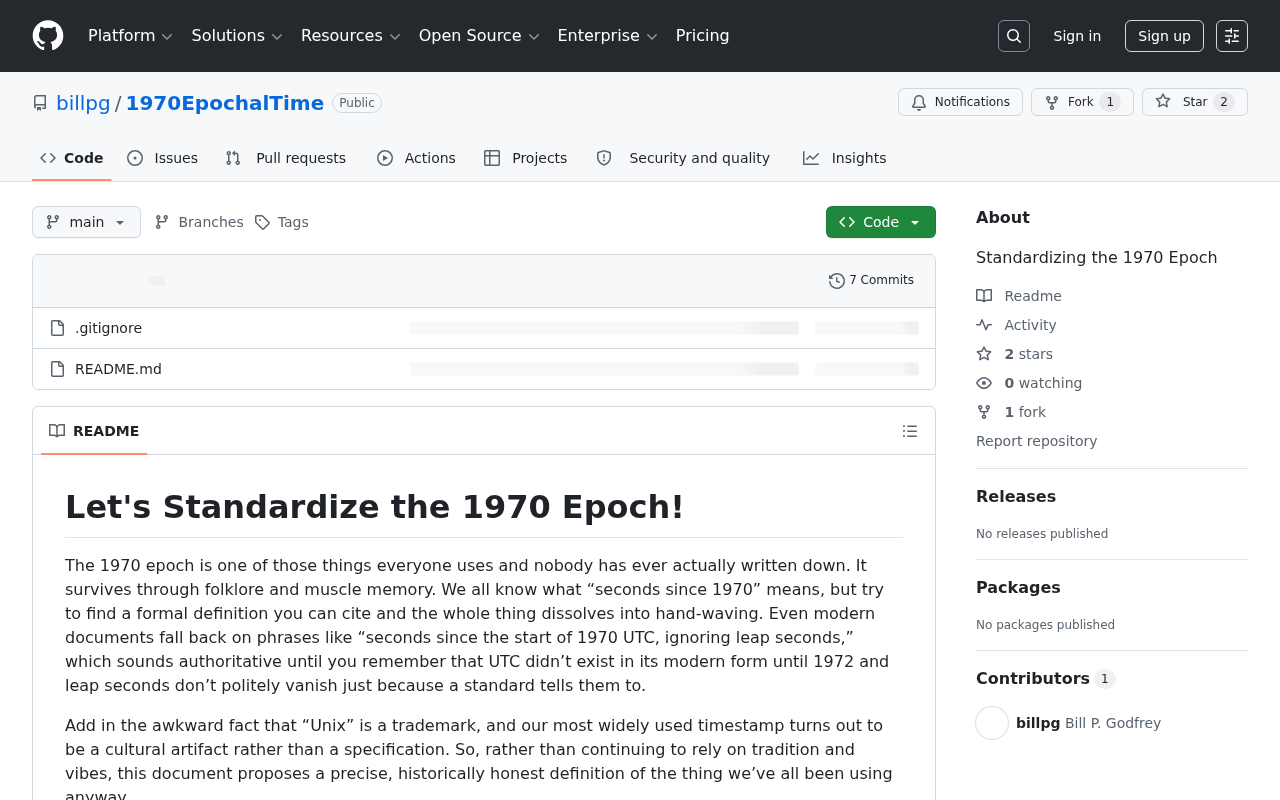The height and width of the screenshot is (800, 1280).
Task: Open the Releases section heading
Action: tap(1016, 497)
